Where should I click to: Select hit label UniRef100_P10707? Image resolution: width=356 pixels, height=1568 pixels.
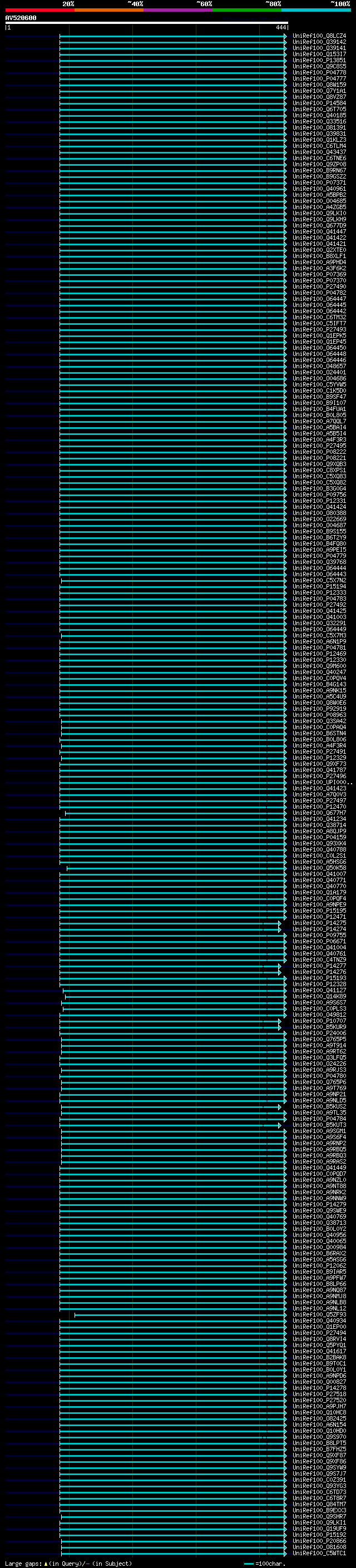(x=319, y=1021)
